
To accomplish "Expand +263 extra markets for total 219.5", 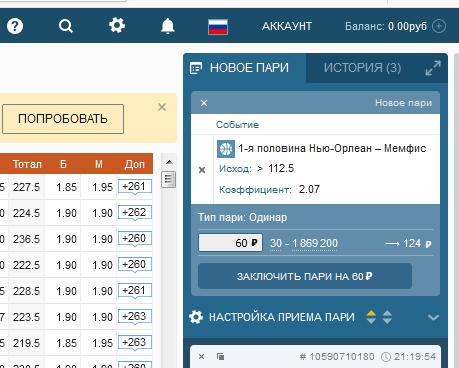I will [x=135, y=342].
